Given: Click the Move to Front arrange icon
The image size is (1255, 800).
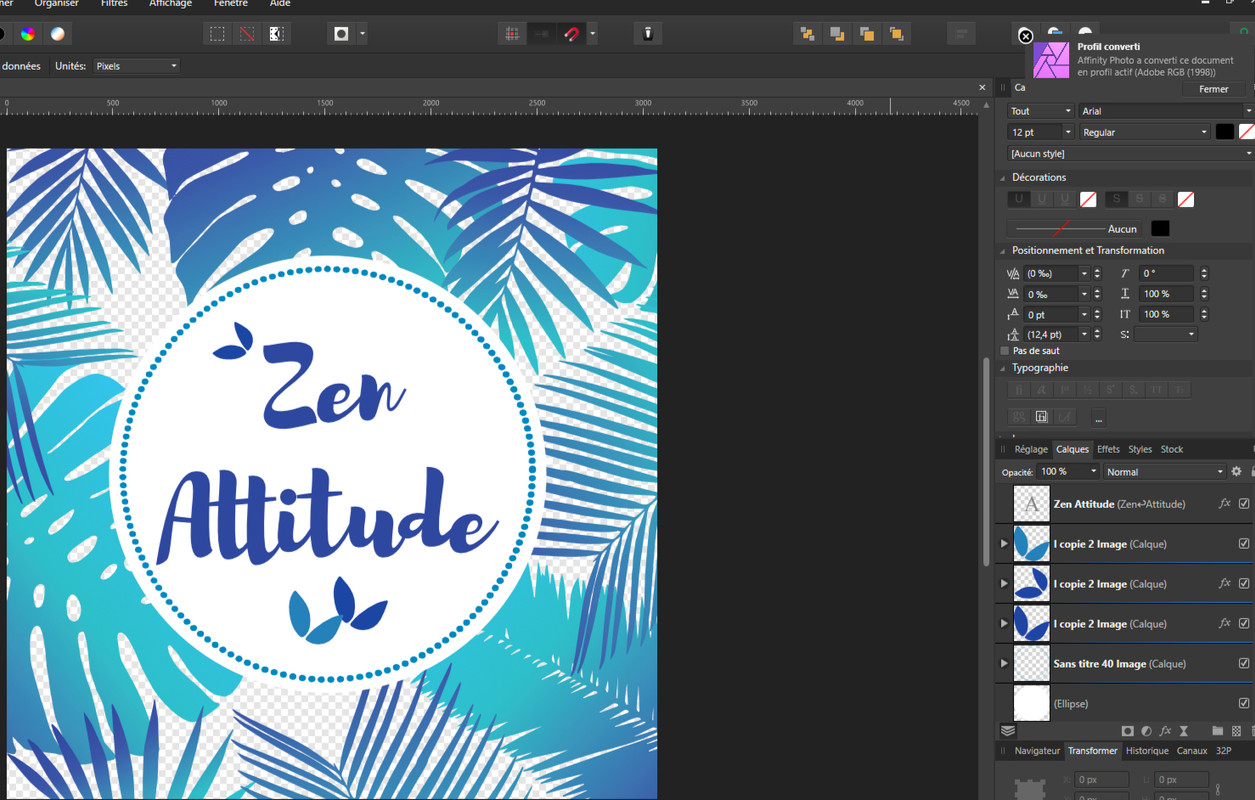Looking at the screenshot, I should click(896, 34).
